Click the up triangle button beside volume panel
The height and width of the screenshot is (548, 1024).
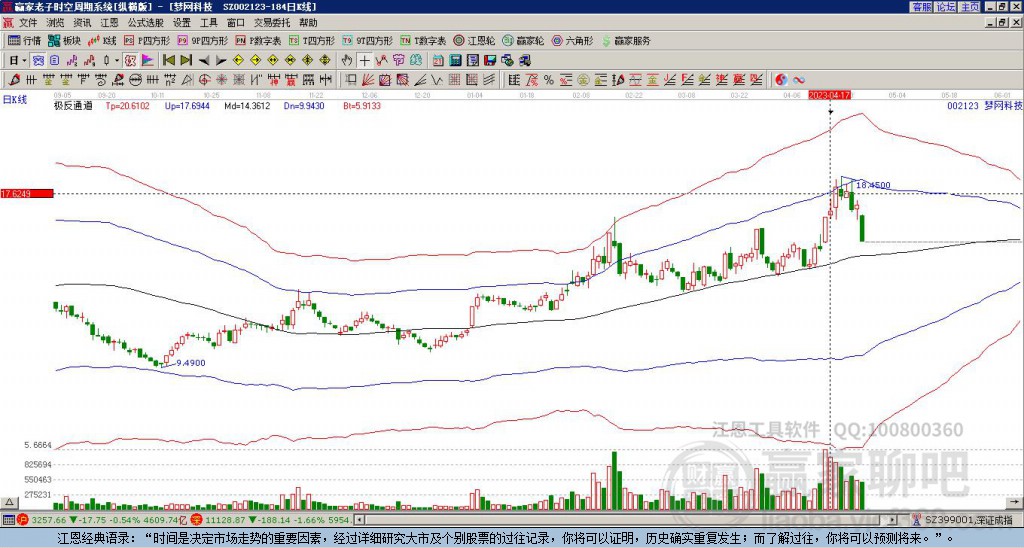pos(9,502)
